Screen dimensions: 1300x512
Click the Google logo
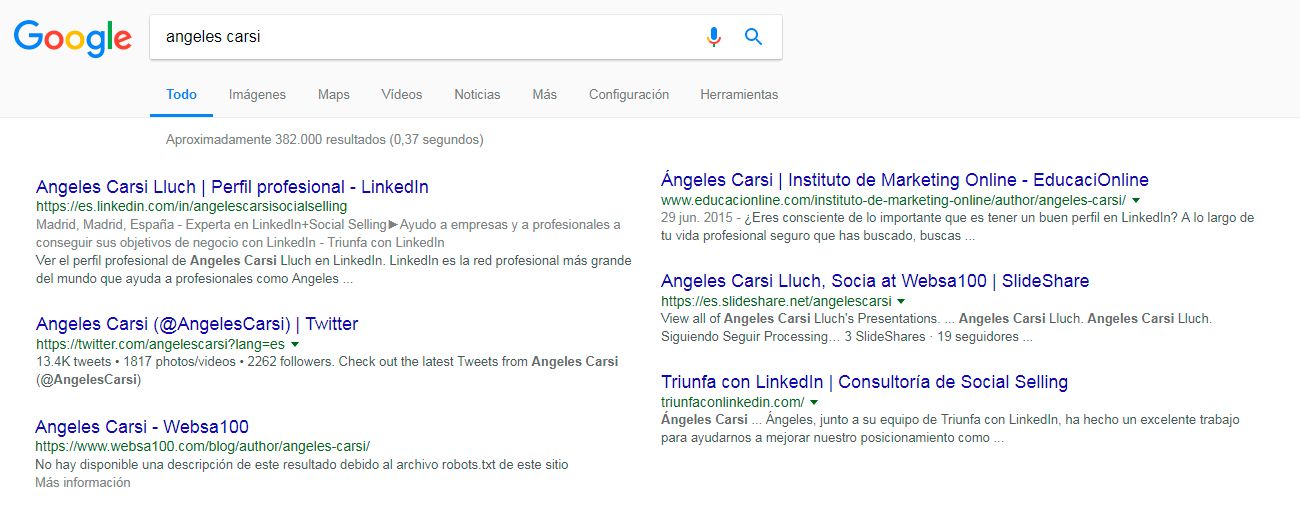73,38
